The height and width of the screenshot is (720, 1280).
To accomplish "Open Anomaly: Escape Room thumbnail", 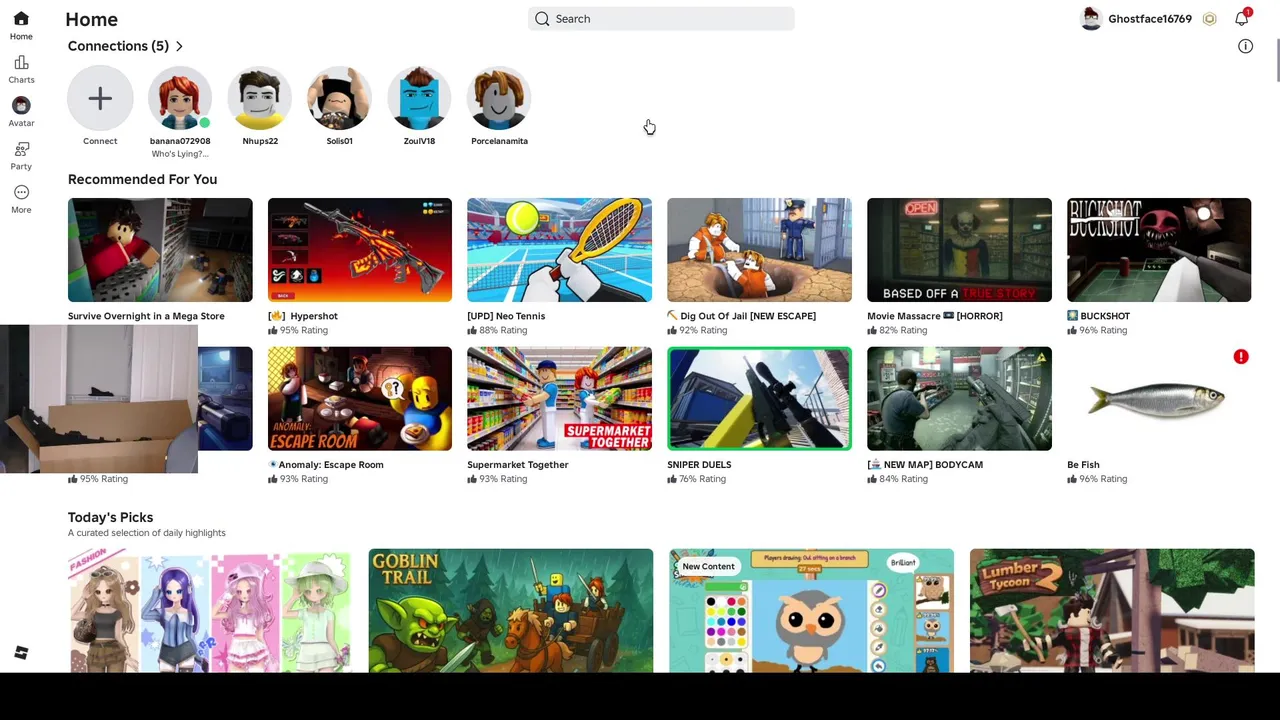I will 360,399.
